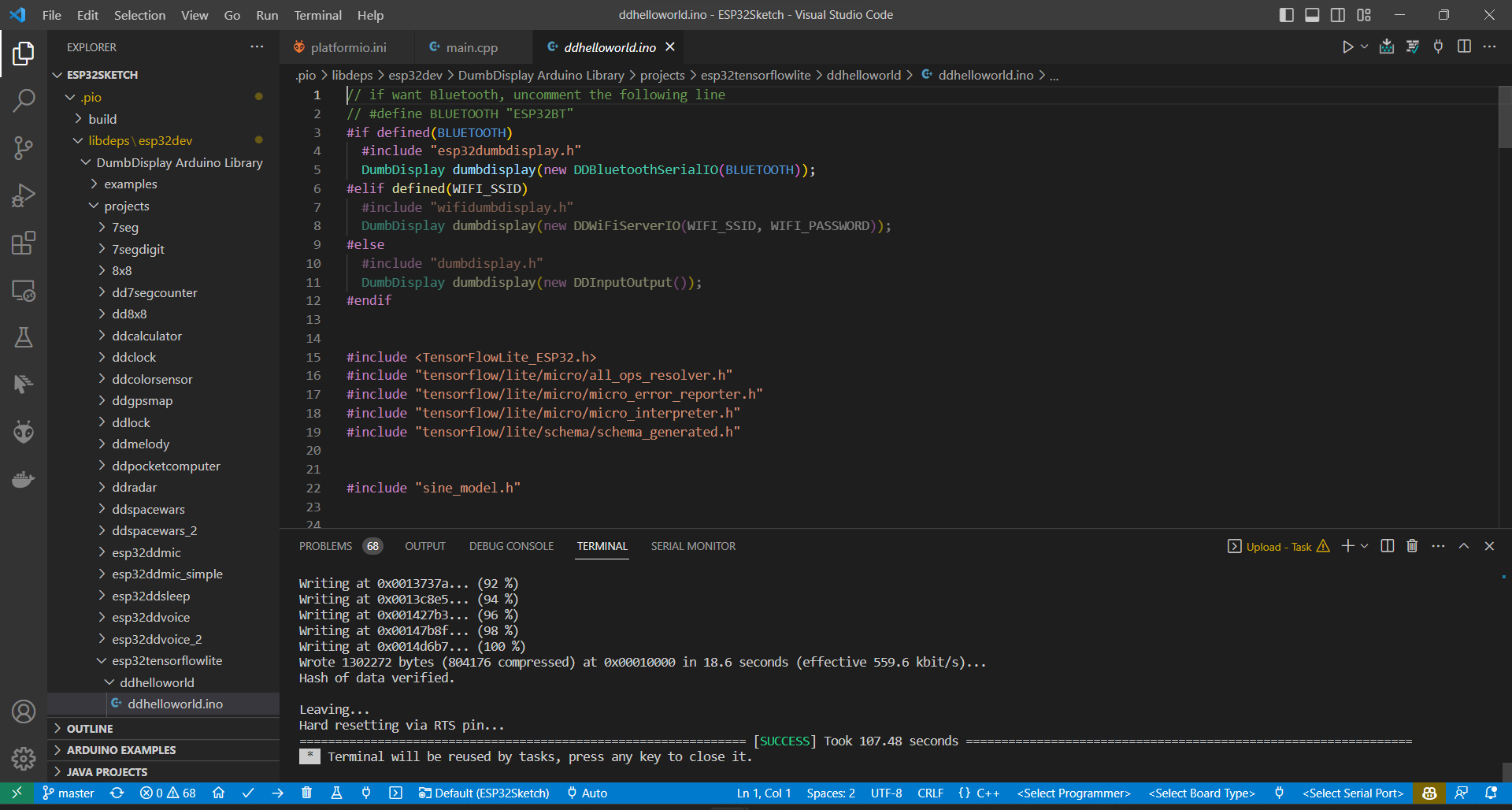Click the Arduino verify icon in editor toolbar
1512x810 pixels.
1413,47
